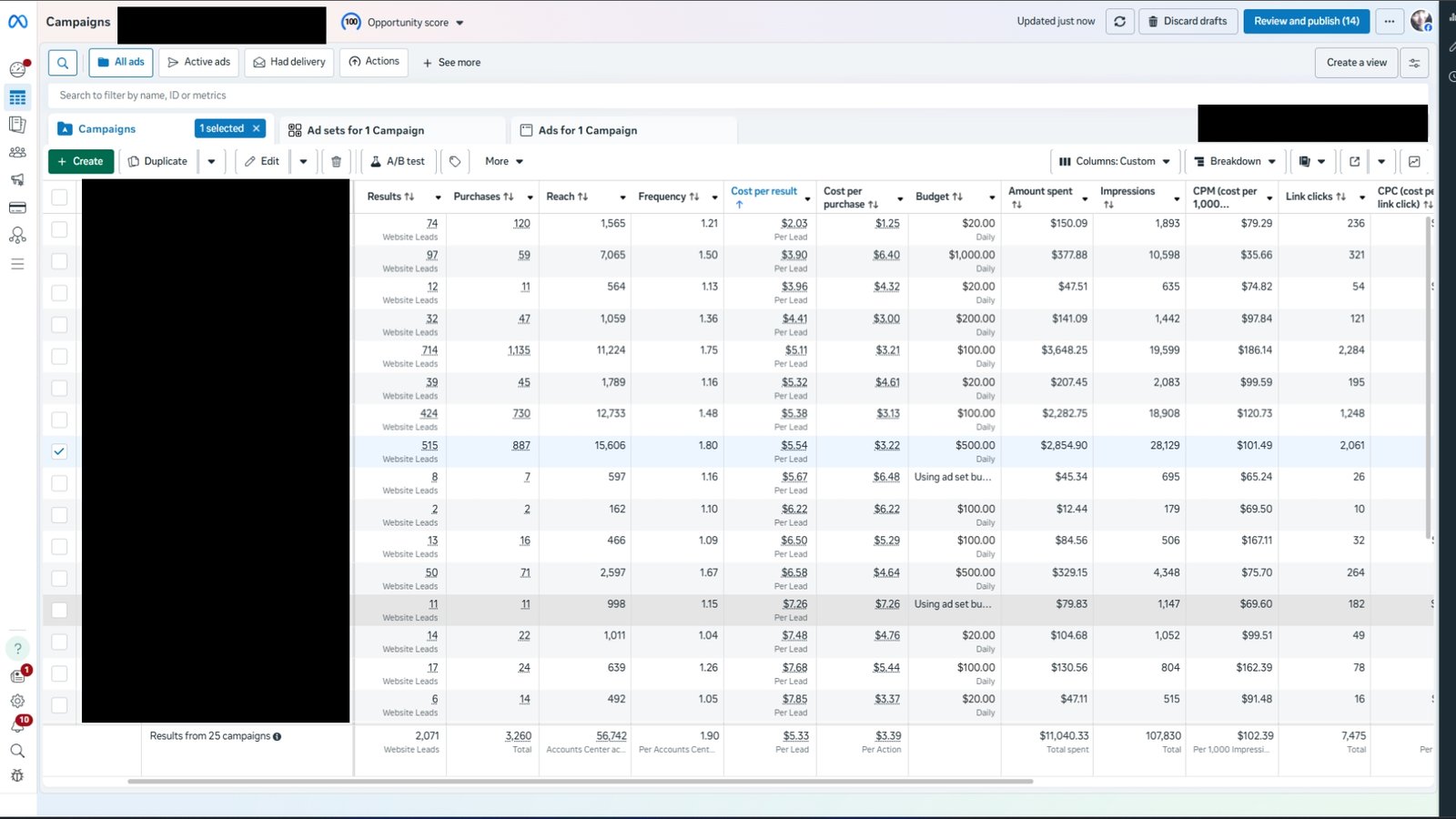The height and width of the screenshot is (819, 1456).
Task: Switch to Ad sets for 1 Campaign tab
Action: pyautogui.click(x=365, y=131)
